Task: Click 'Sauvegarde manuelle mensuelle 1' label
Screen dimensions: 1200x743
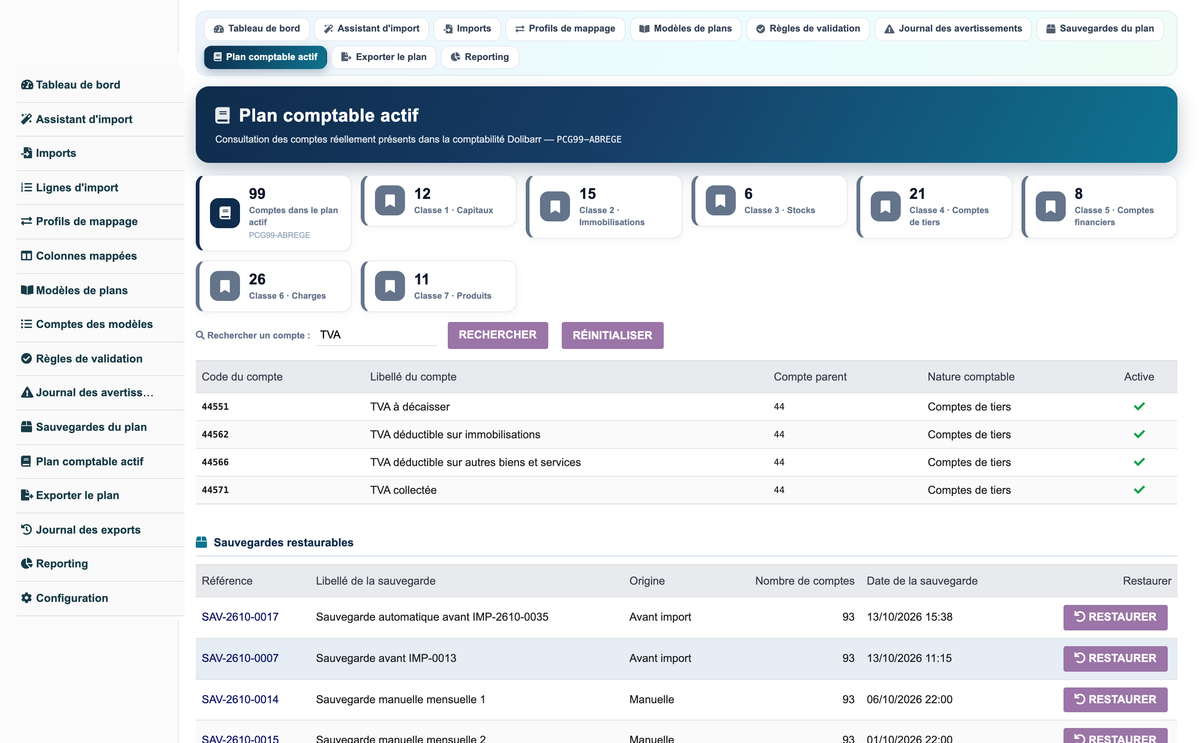Action: [401, 700]
